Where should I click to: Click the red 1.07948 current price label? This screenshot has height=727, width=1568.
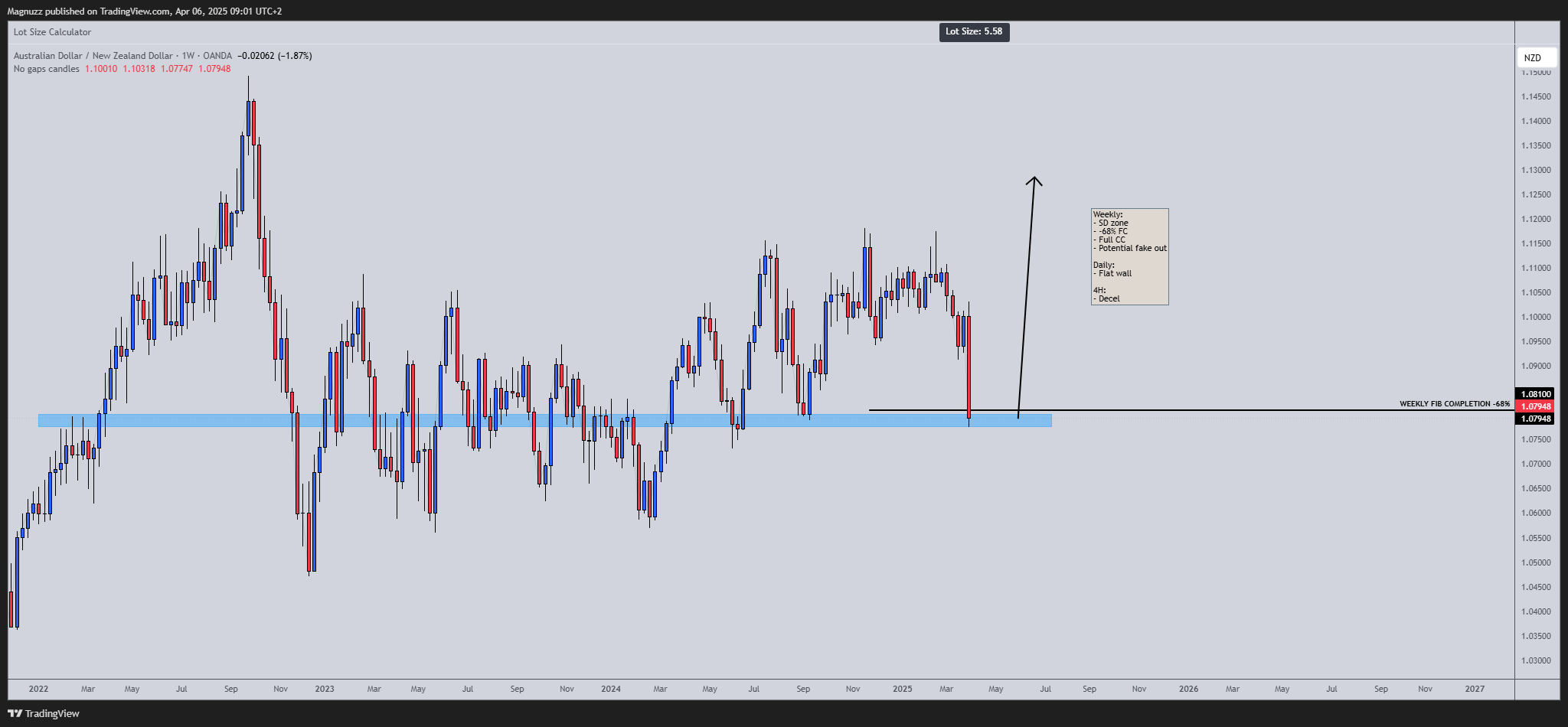pos(1535,406)
